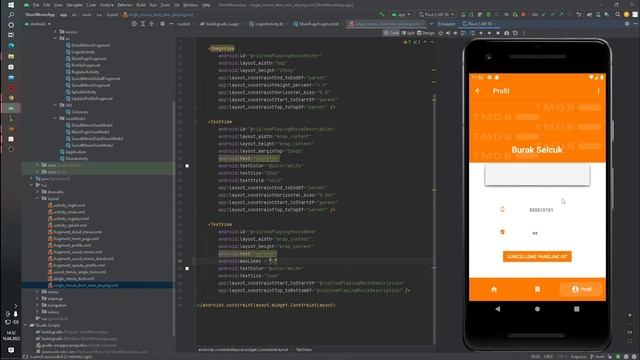
Task: Click the emulator screenshot camera icon
Action: pyautogui.click(x=507, y=33)
